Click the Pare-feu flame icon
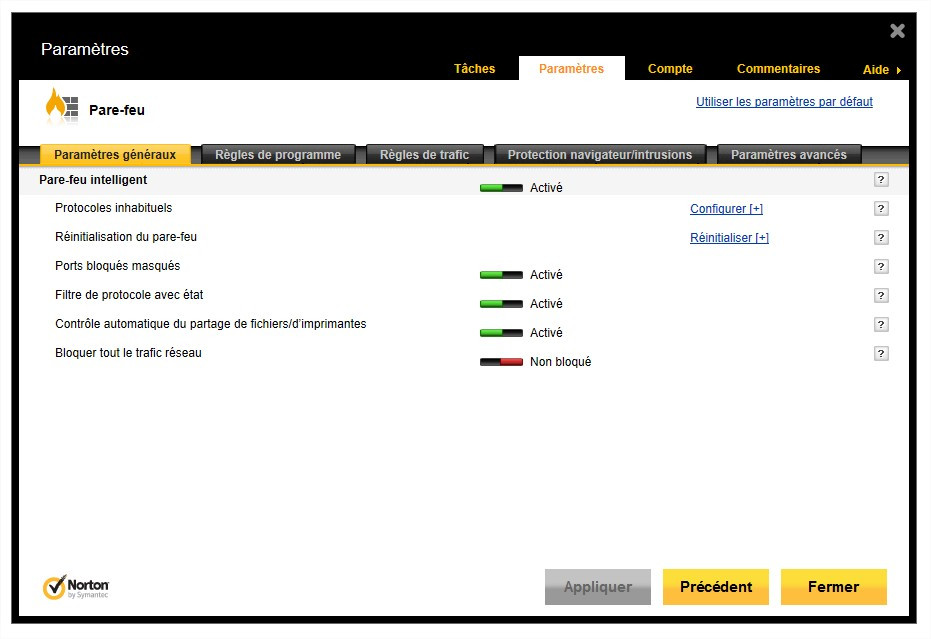Image resolution: width=931 pixels, height=639 pixels. [60, 105]
